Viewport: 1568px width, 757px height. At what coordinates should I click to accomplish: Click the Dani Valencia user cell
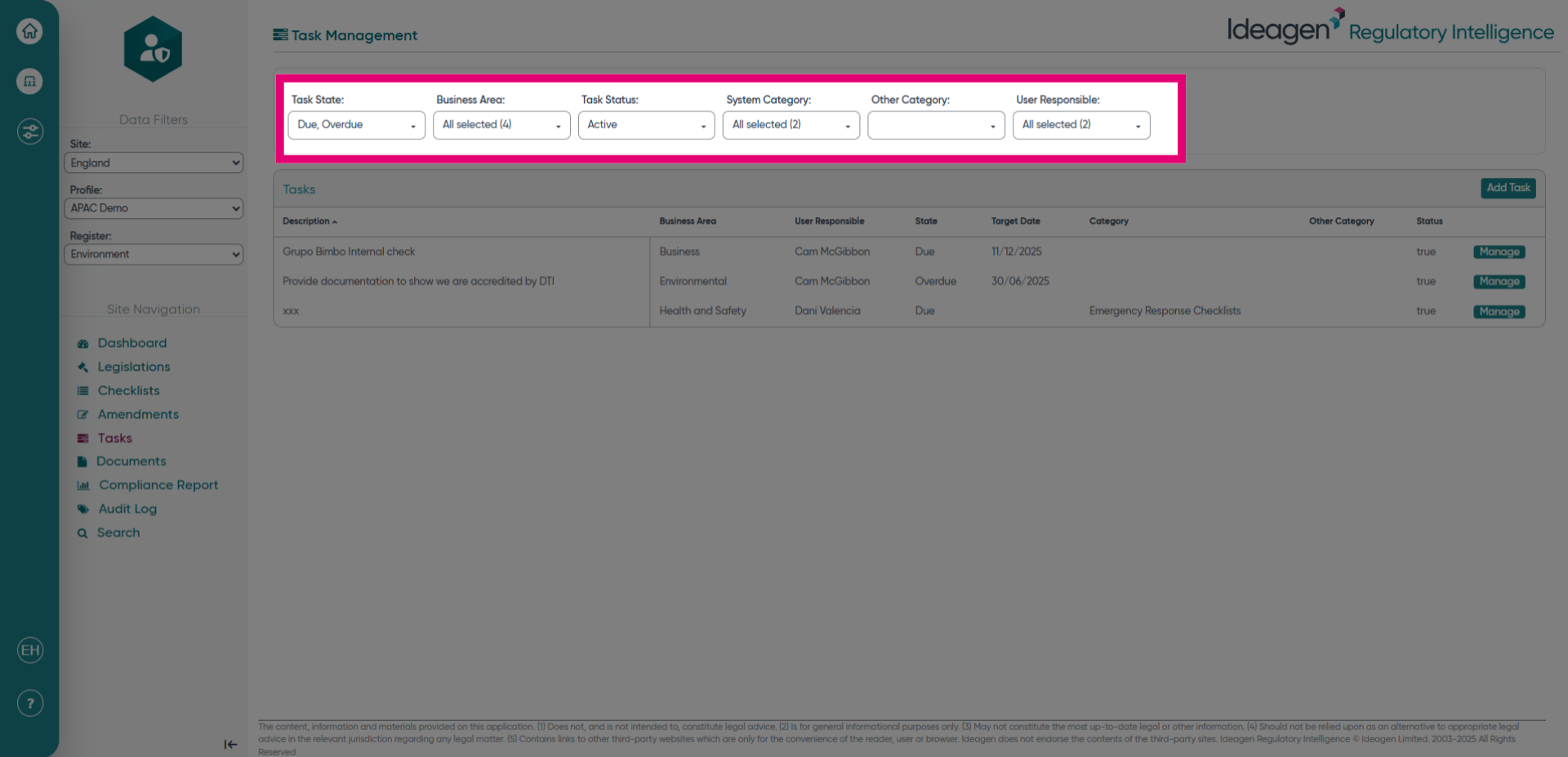pos(827,311)
